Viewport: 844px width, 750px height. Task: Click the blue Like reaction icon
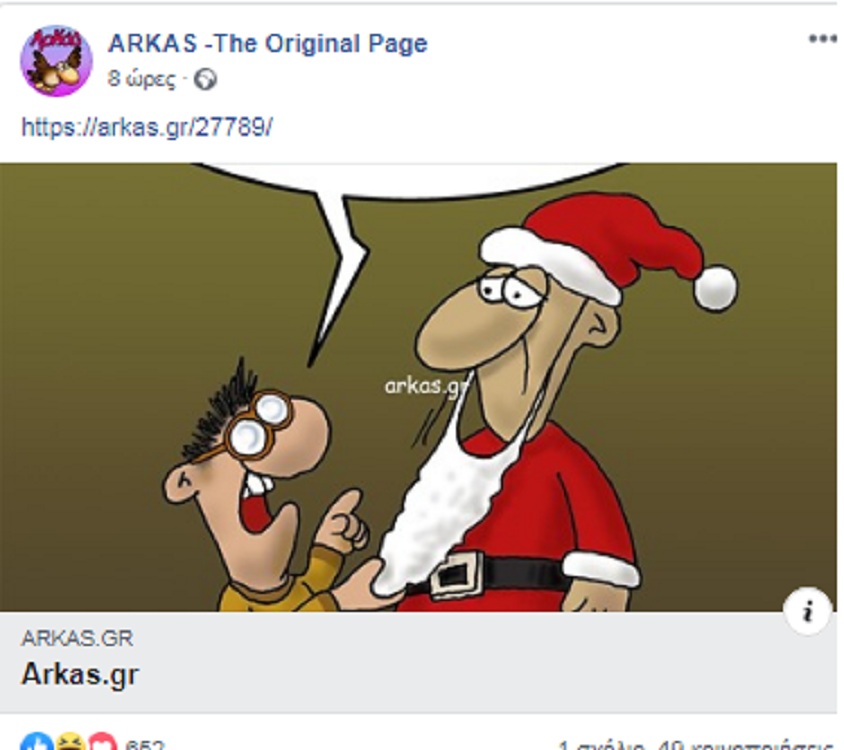36,743
